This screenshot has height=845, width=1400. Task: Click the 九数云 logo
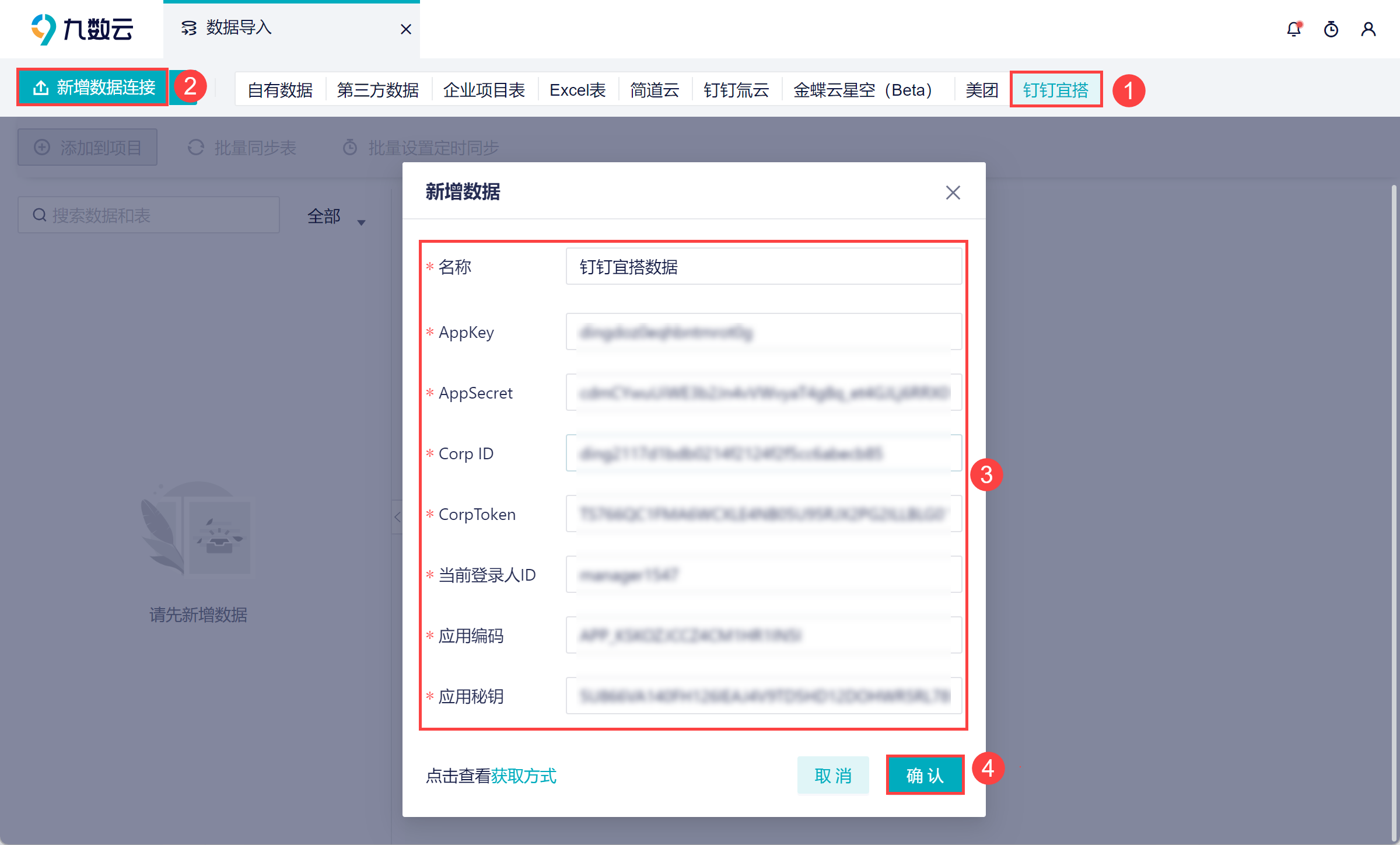point(82,29)
